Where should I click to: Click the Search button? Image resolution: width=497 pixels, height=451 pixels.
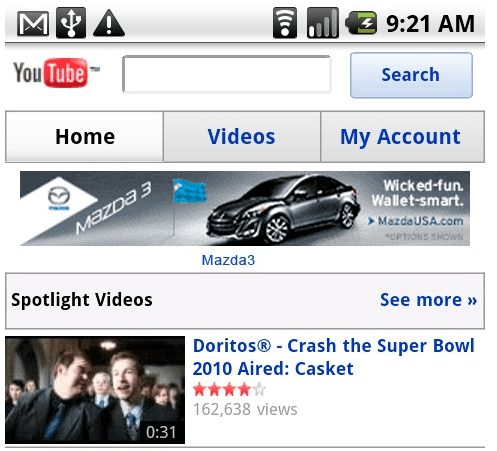pyautogui.click(x=411, y=75)
